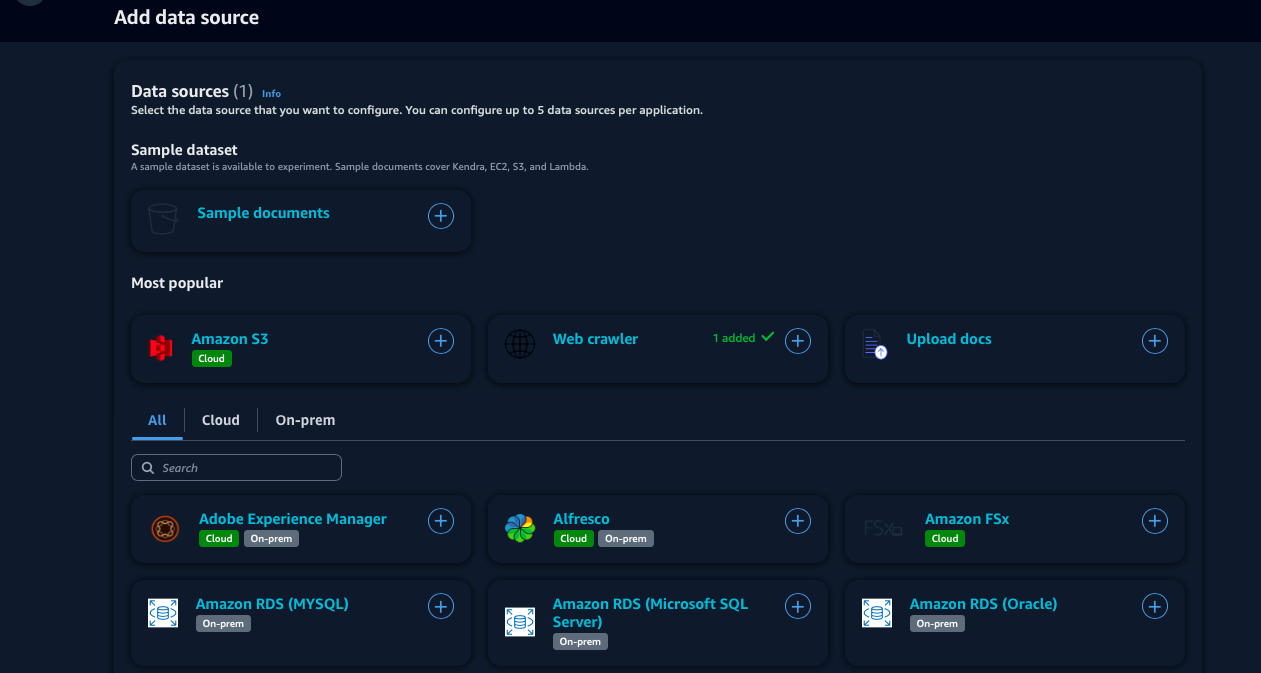This screenshot has width=1261, height=673.
Task: Click the plus icon for Alfresco
Action: [797, 521]
